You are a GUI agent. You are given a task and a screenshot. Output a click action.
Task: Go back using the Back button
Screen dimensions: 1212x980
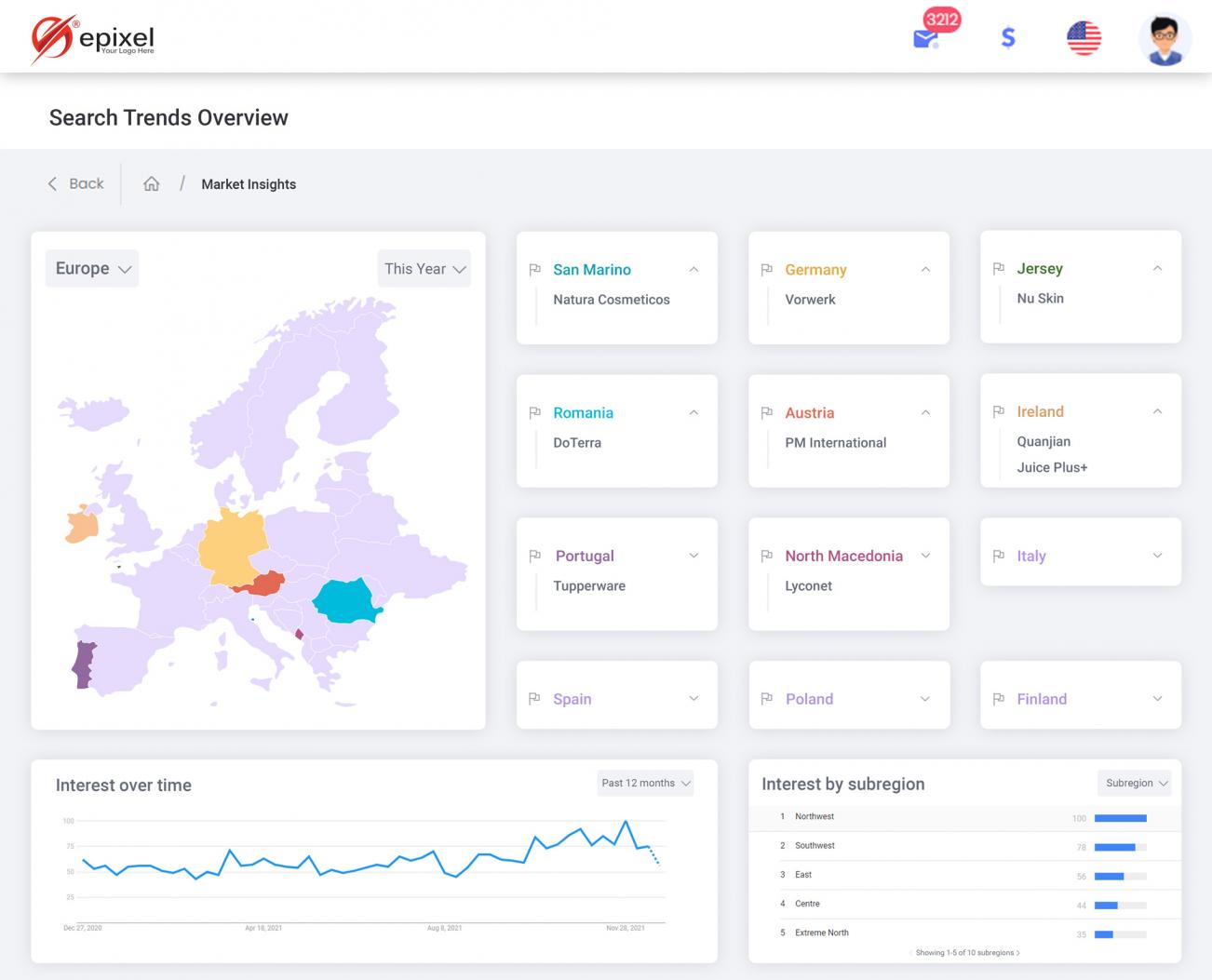[76, 183]
